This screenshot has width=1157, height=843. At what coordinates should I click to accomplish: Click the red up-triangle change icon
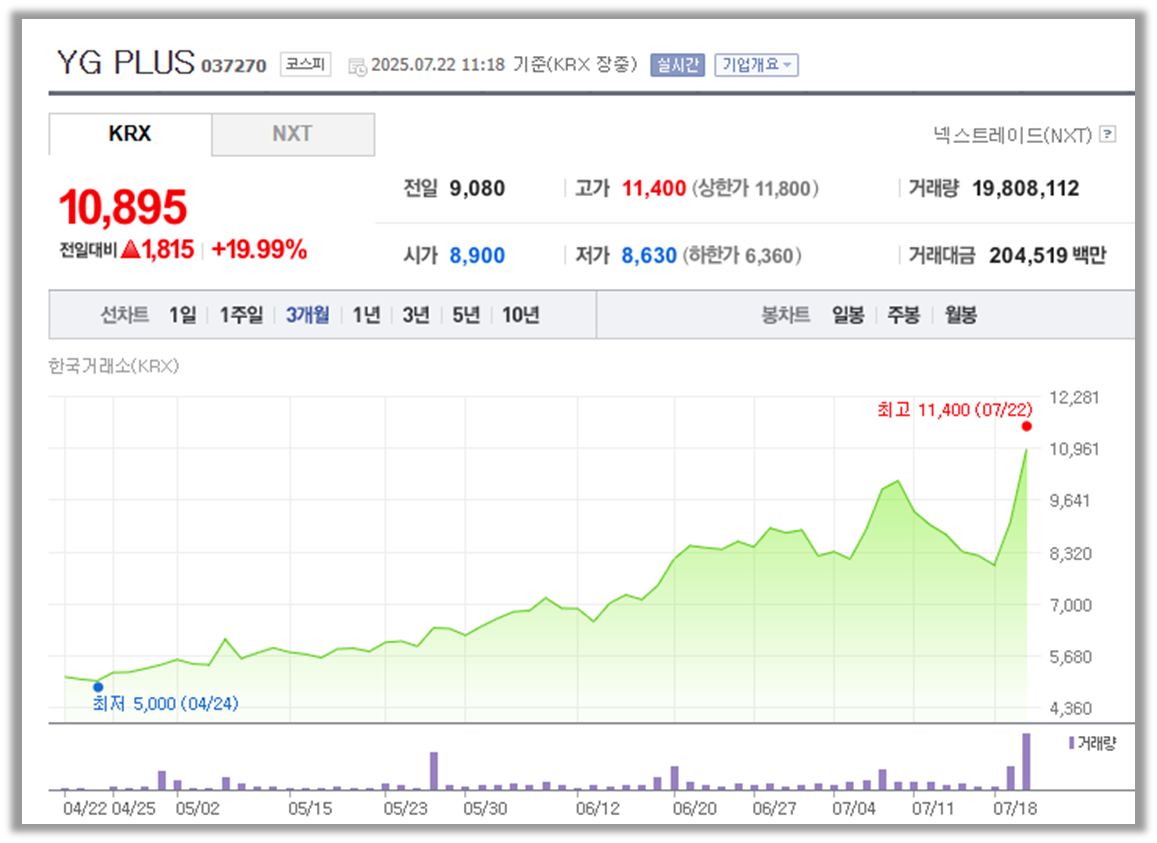coord(131,249)
